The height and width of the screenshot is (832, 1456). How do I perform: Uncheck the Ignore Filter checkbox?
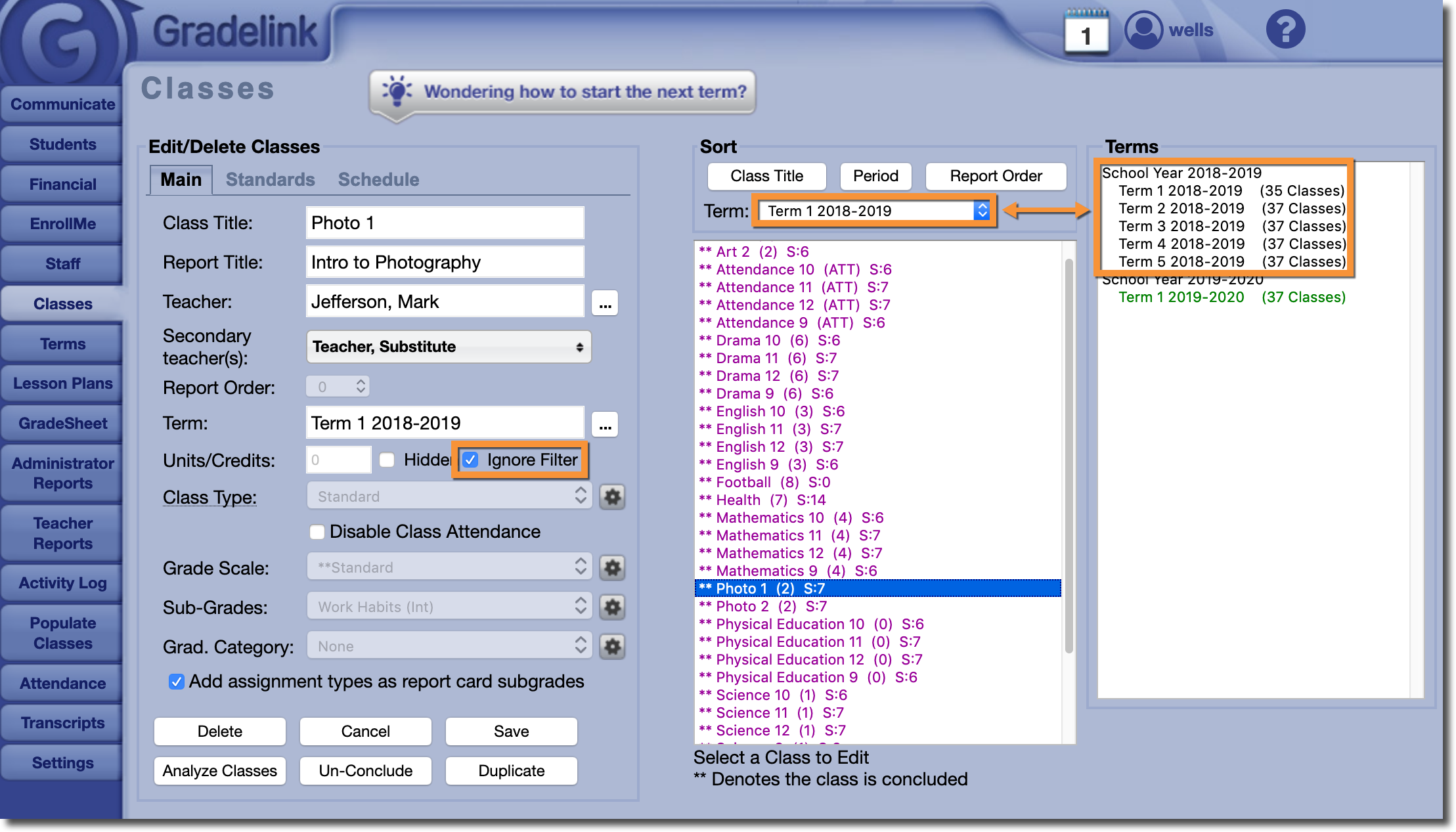coord(470,460)
